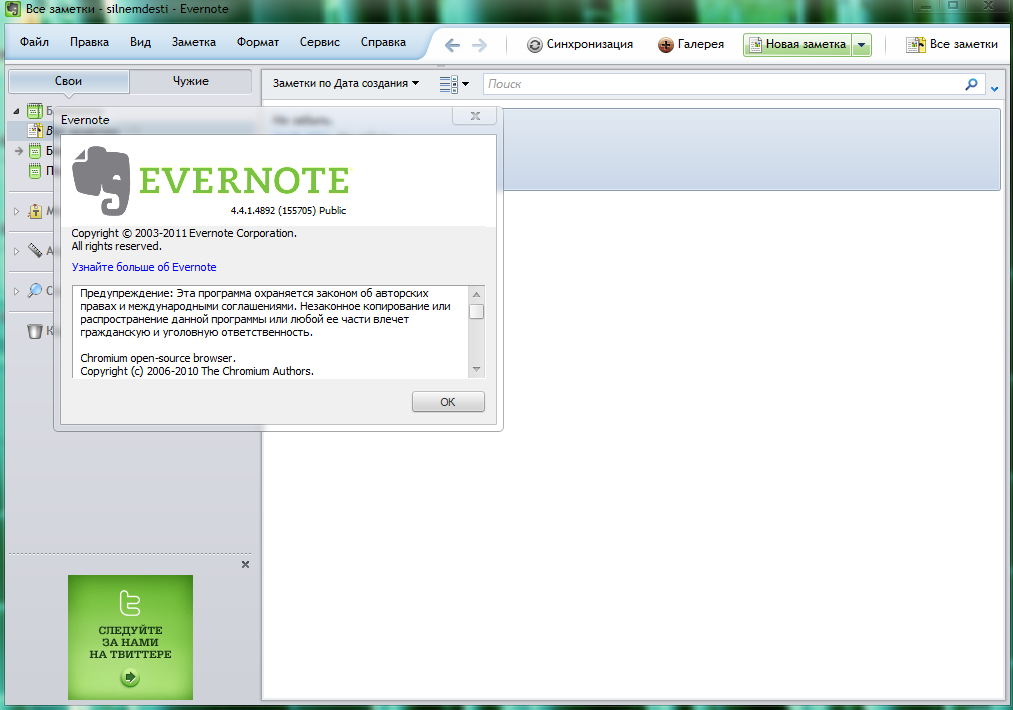This screenshot has height=710, width=1013.
Task: Select the notebook marked with an arrow
Action: 35,151
